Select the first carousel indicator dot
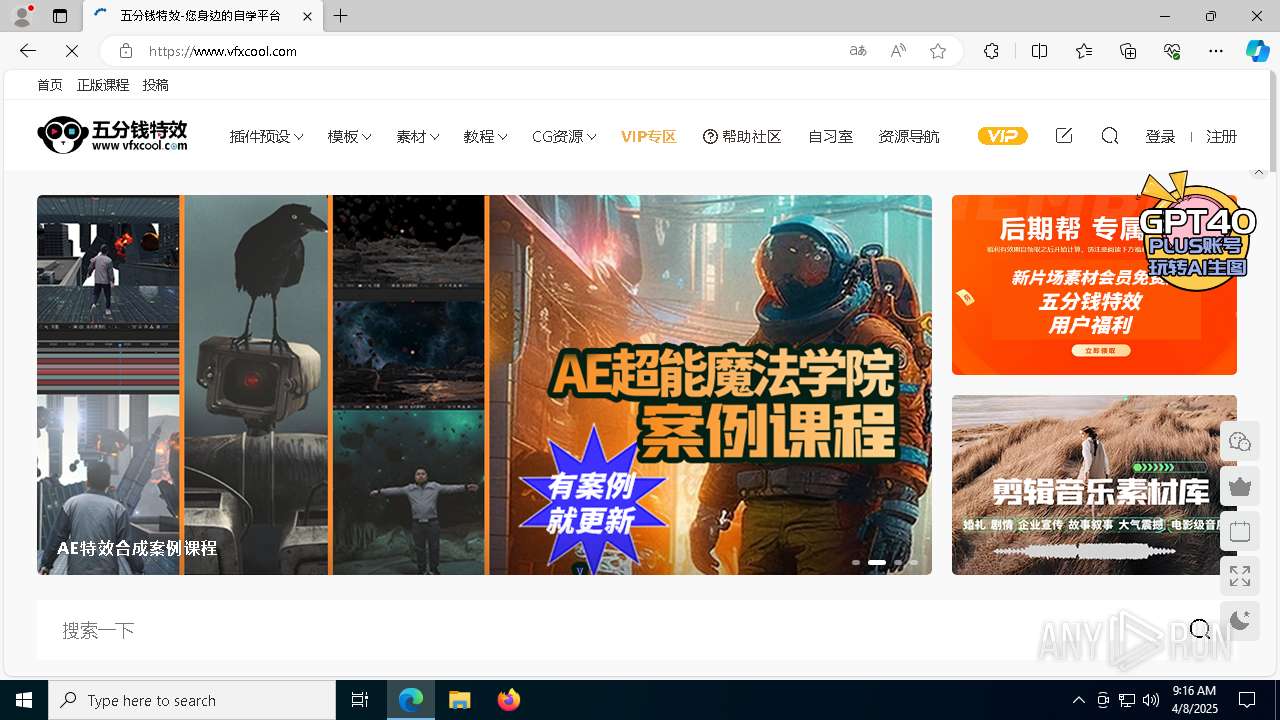 coord(856,562)
